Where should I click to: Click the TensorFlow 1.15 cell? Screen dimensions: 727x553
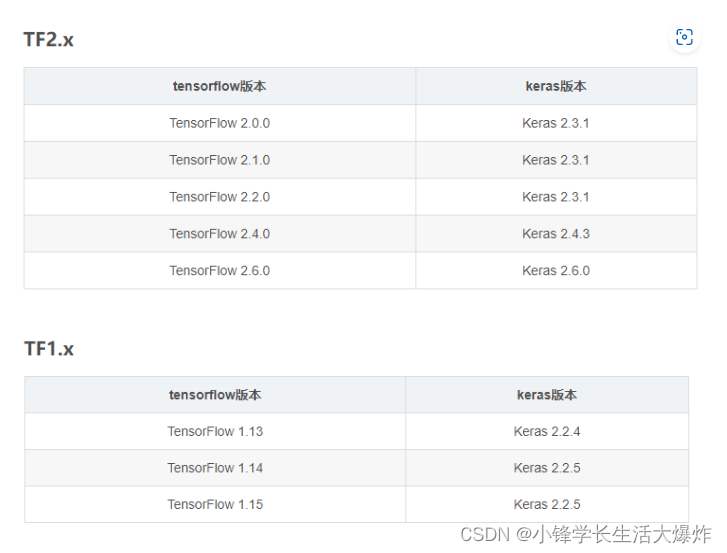coord(215,504)
